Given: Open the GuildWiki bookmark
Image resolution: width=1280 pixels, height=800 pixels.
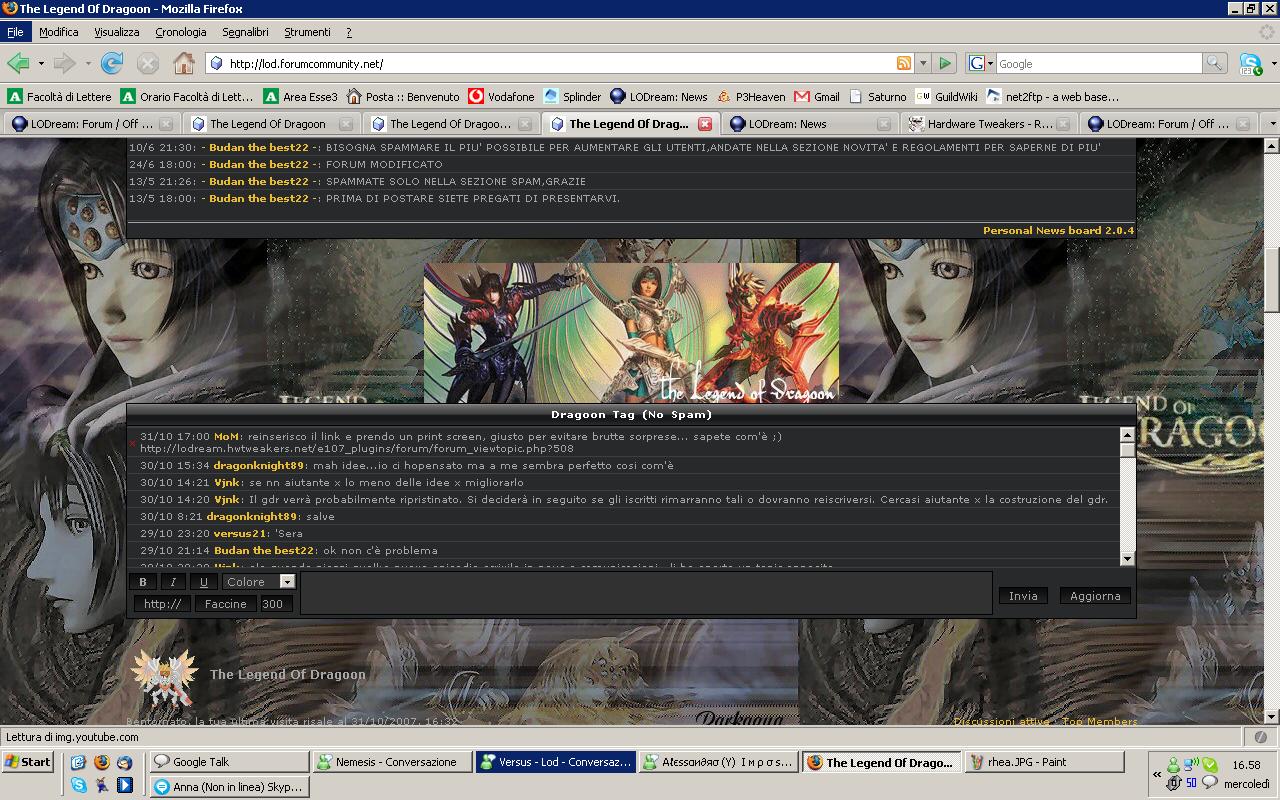Looking at the screenshot, I should 946,97.
